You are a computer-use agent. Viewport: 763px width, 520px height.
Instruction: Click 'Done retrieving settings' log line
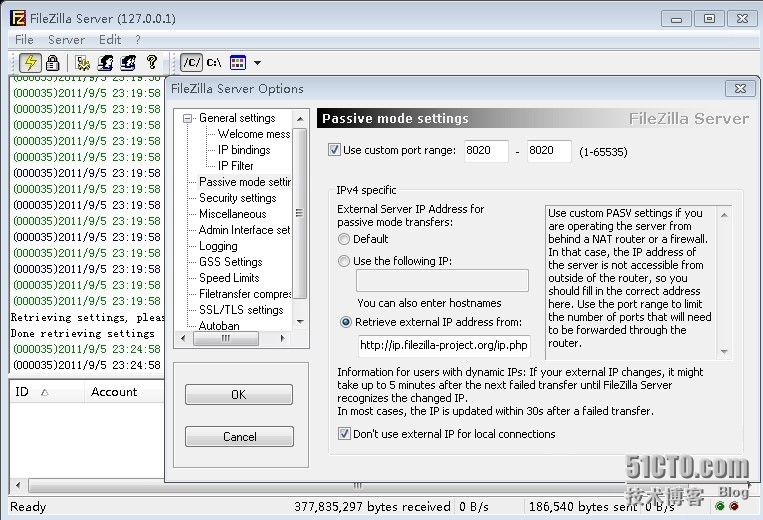[83, 334]
